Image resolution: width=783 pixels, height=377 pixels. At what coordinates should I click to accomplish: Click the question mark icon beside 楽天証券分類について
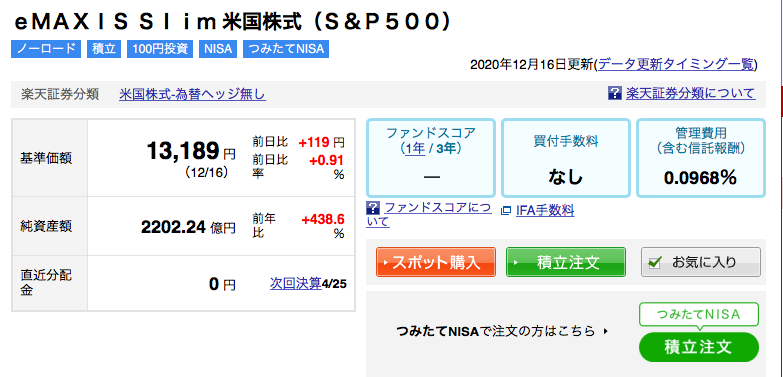coord(614,93)
